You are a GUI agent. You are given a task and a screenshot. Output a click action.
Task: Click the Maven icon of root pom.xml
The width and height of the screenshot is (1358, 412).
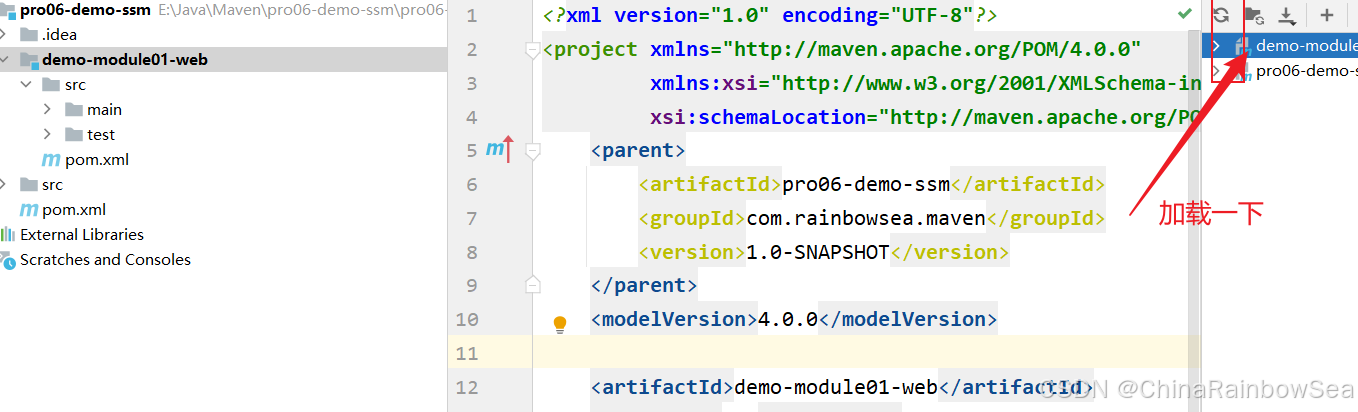click(x=30, y=210)
